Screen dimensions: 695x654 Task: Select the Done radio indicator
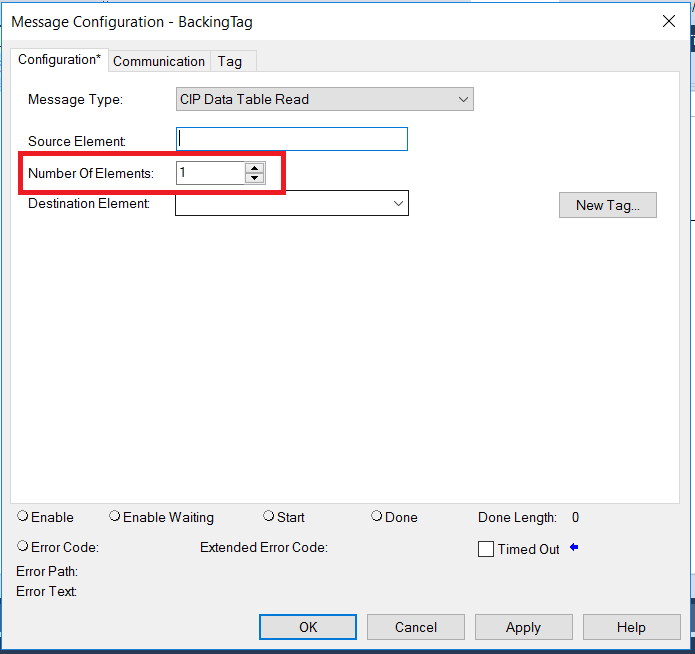tap(377, 516)
